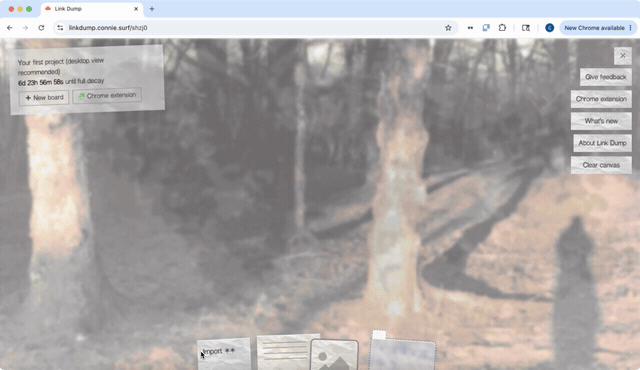Select the text note card icon
640x370 pixels.
pyautogui.click(x=284, y=352)
